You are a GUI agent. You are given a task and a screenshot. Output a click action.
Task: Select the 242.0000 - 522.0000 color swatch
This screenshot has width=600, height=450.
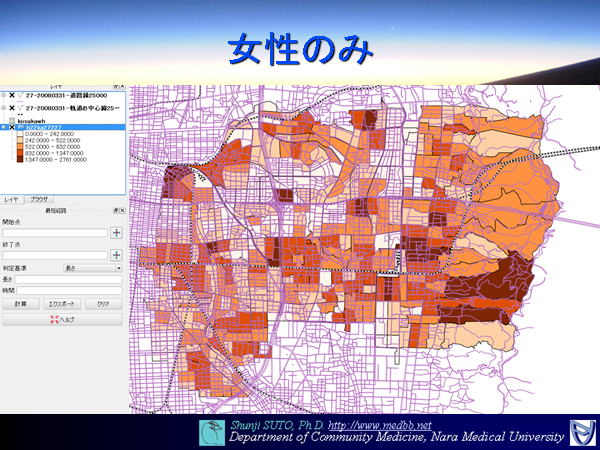20,140
